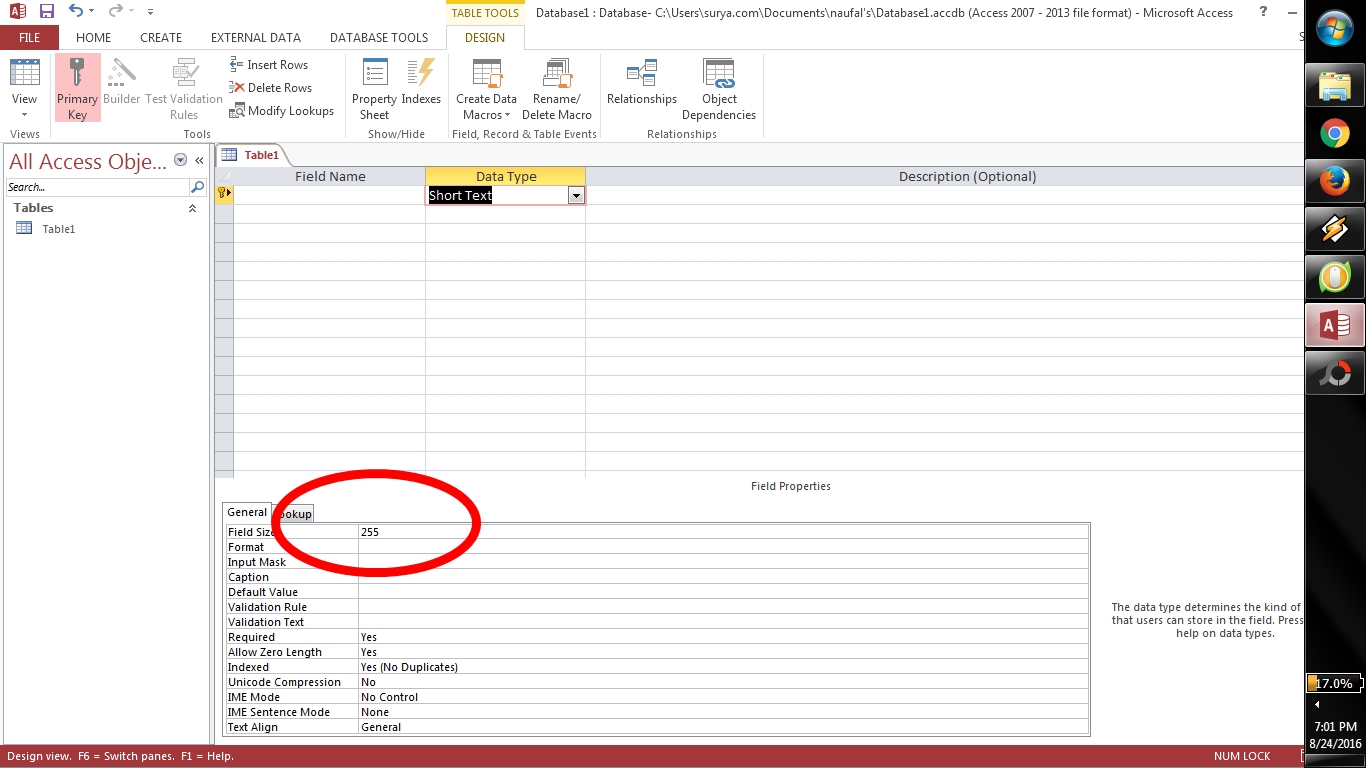Image resolution: width=1366 pixels, height=768 pixels.
Task: Click the Save icon in quick access toolbar
Action: click(46, 12)
